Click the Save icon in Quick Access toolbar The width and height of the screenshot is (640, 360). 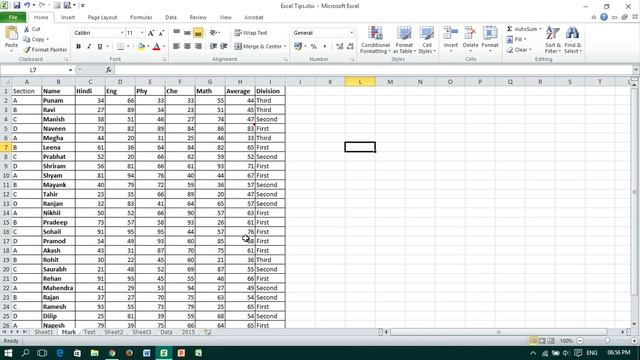pyautogui.click(x=17, y=5)
